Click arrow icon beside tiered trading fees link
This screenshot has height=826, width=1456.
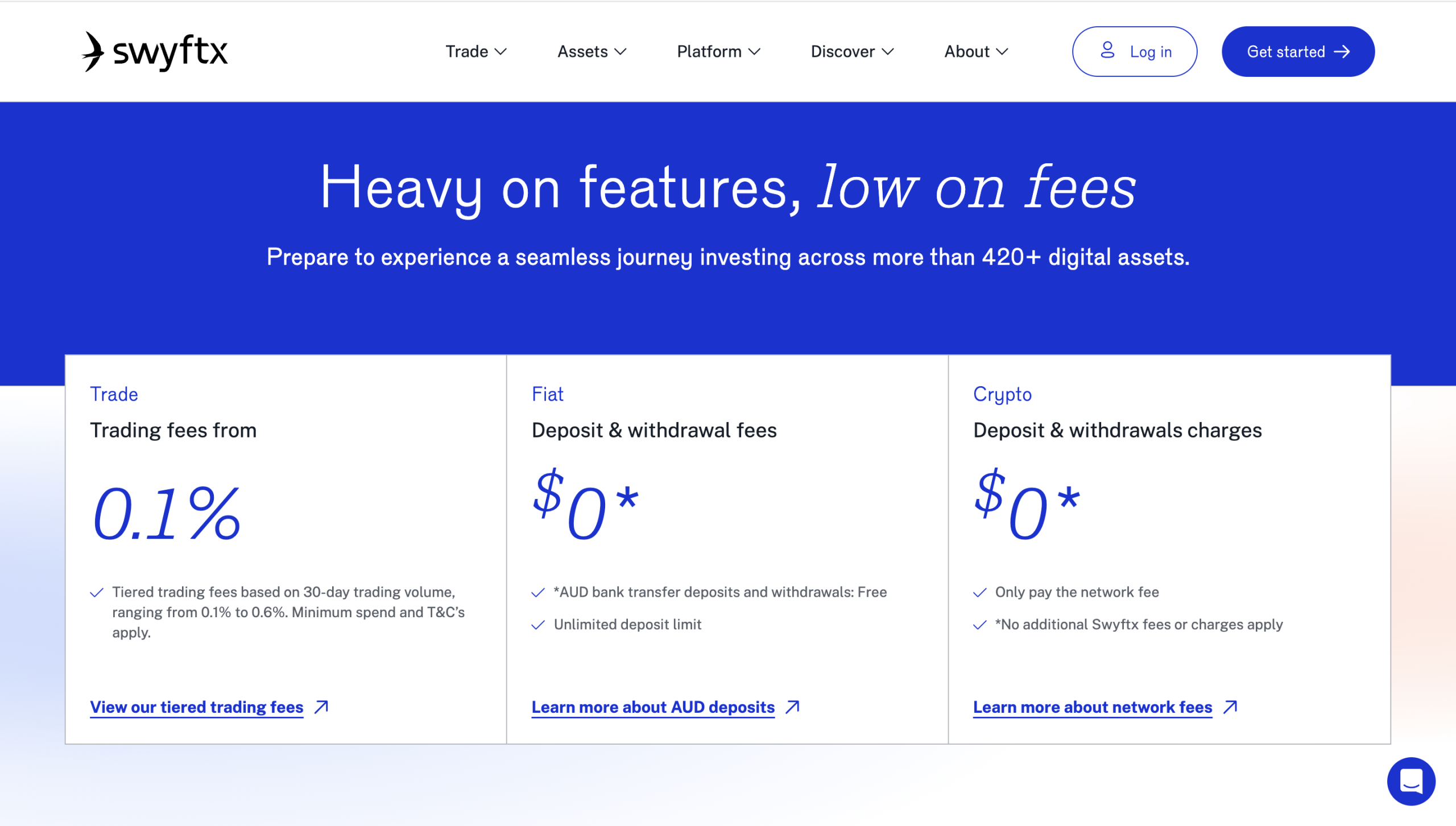tap(321, 707)
